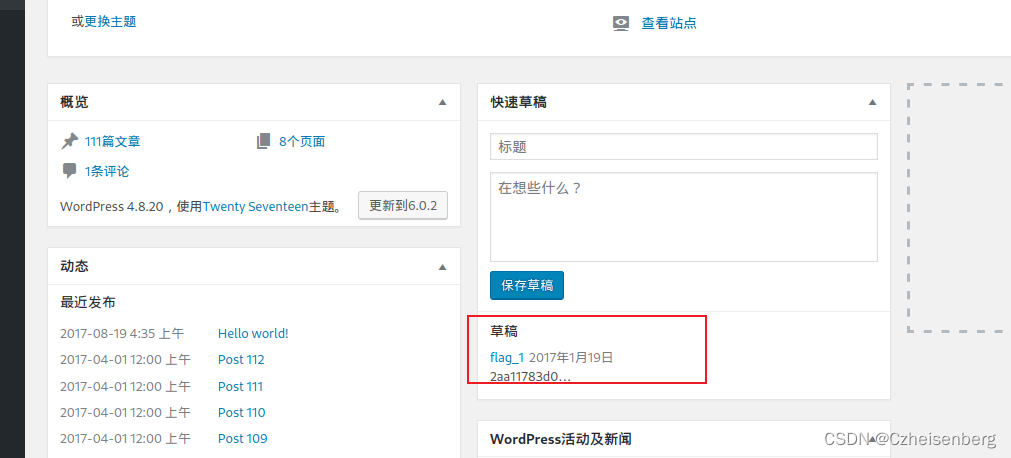Click the pushpin icon beside 111篇文章
This screenshot has width=1011, height=458.
[x=70, y=141]
